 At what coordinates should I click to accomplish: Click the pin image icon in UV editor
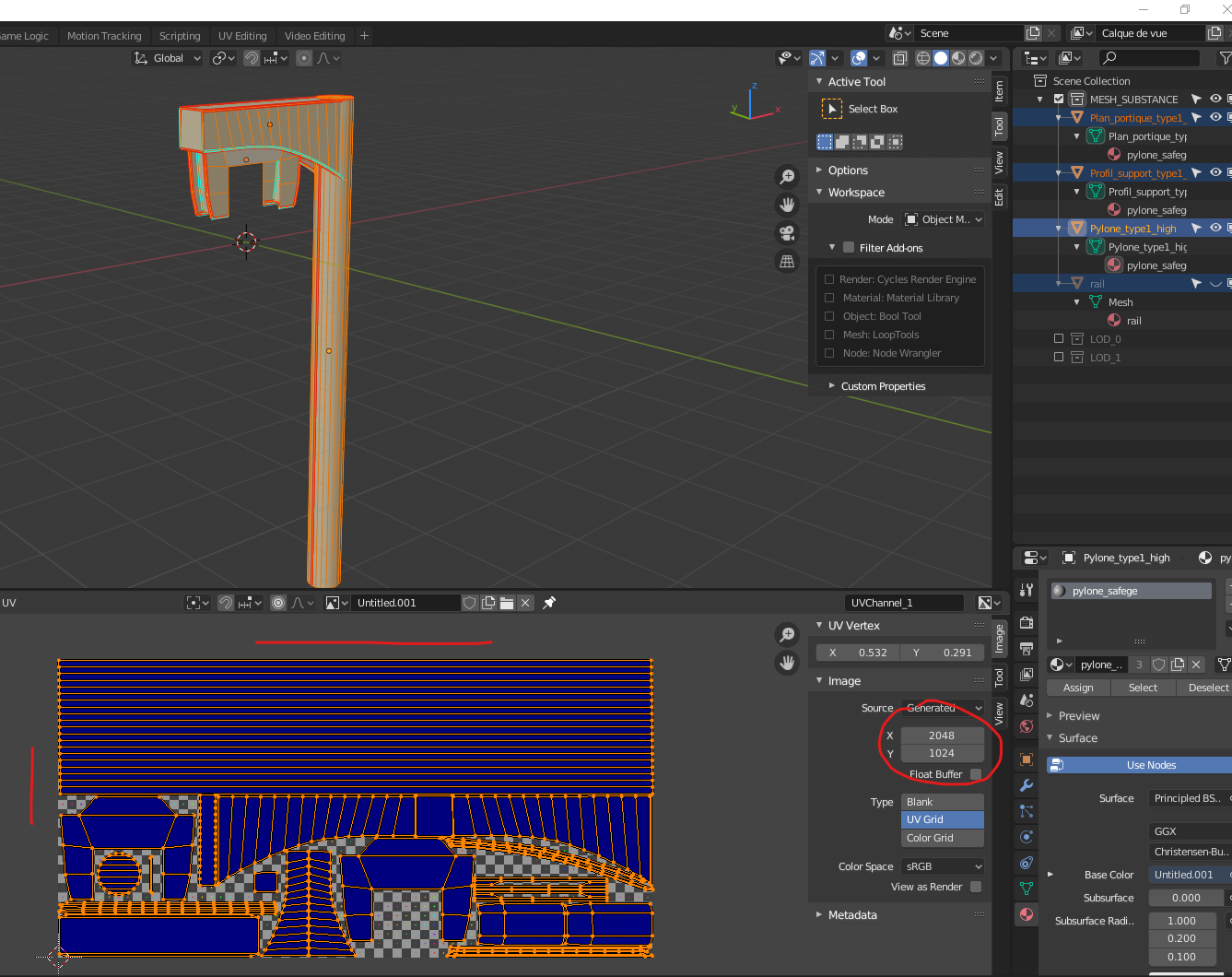[x=549, y=603]
